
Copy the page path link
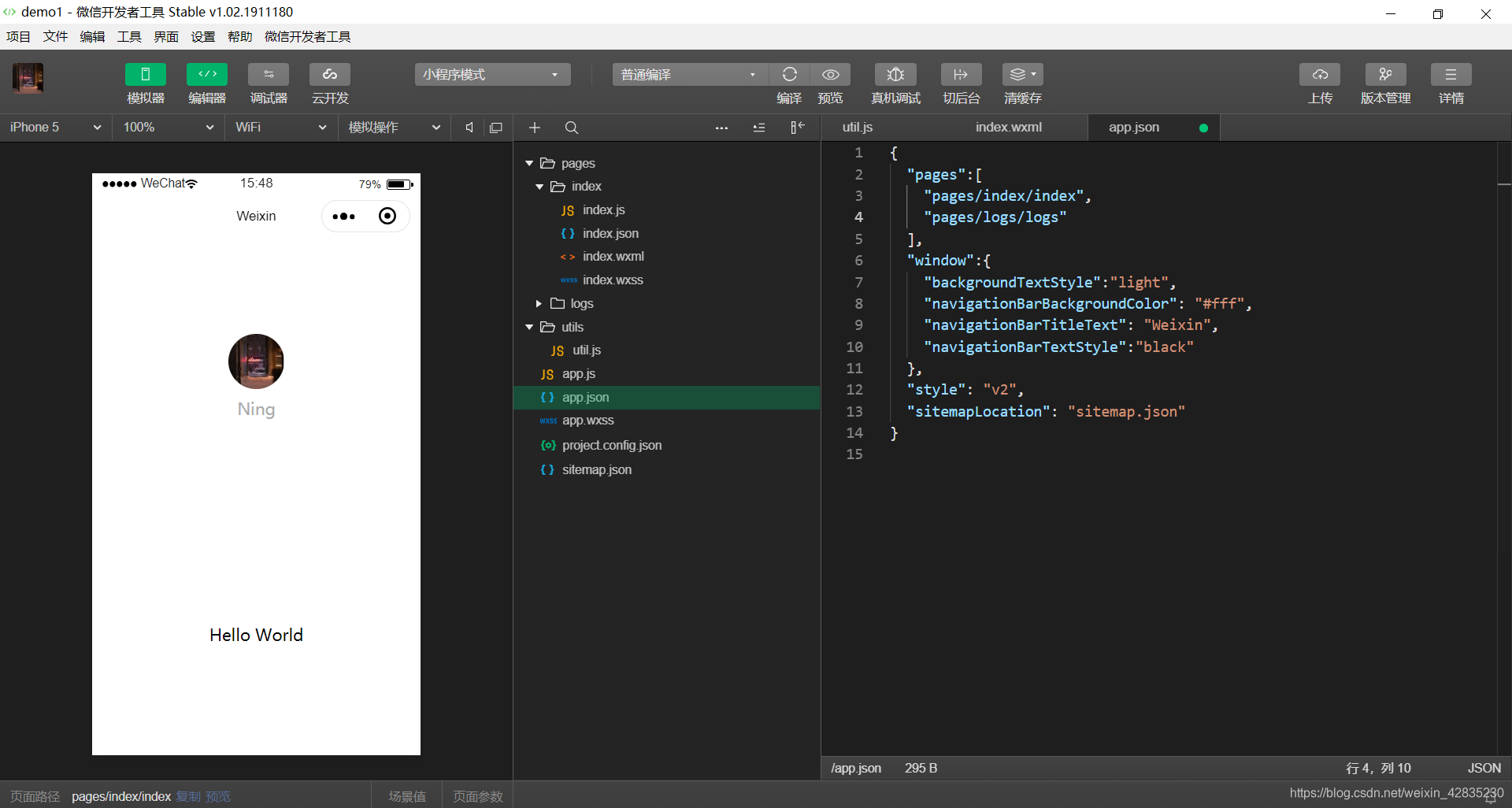point(188,796)
